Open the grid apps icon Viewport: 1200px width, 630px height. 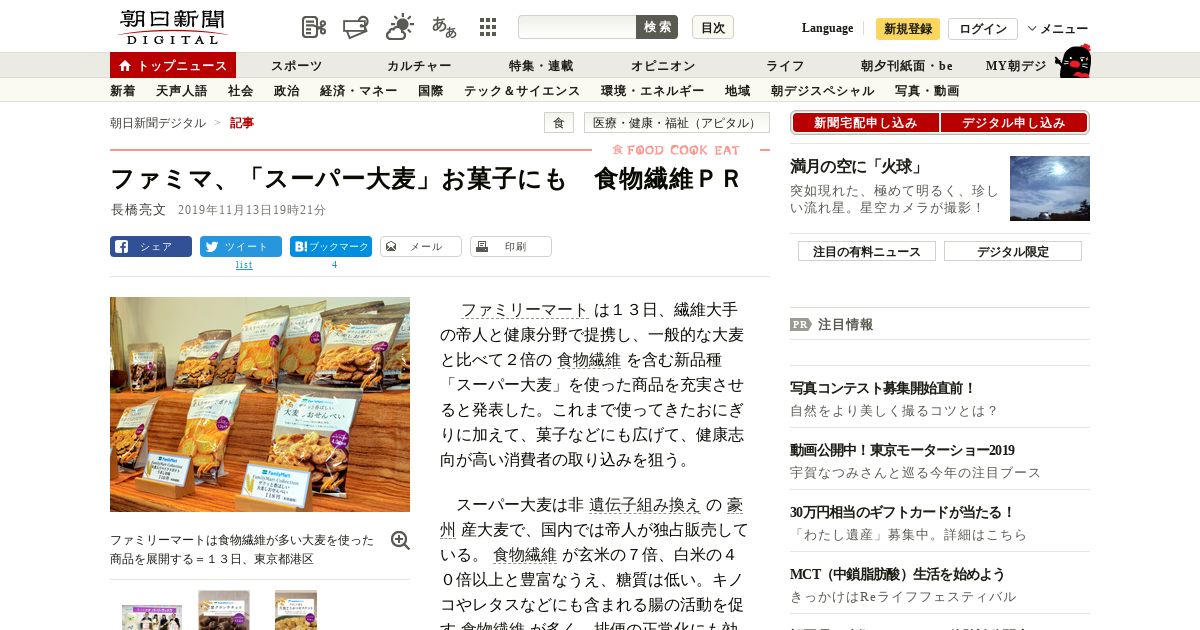pos(488,27)
